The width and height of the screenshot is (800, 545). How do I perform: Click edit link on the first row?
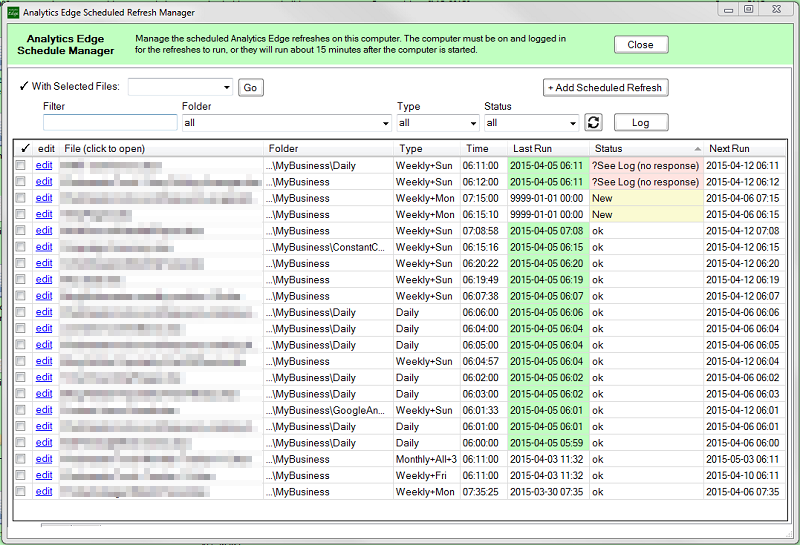pyautogui.click(x=44, y=165)
